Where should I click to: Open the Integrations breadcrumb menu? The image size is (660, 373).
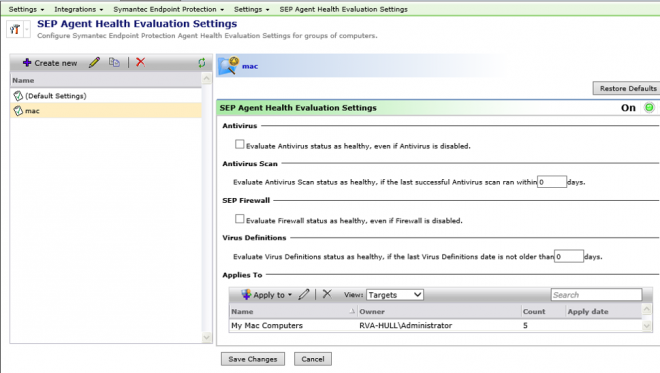pyautogui.click(x=78, y=9)
